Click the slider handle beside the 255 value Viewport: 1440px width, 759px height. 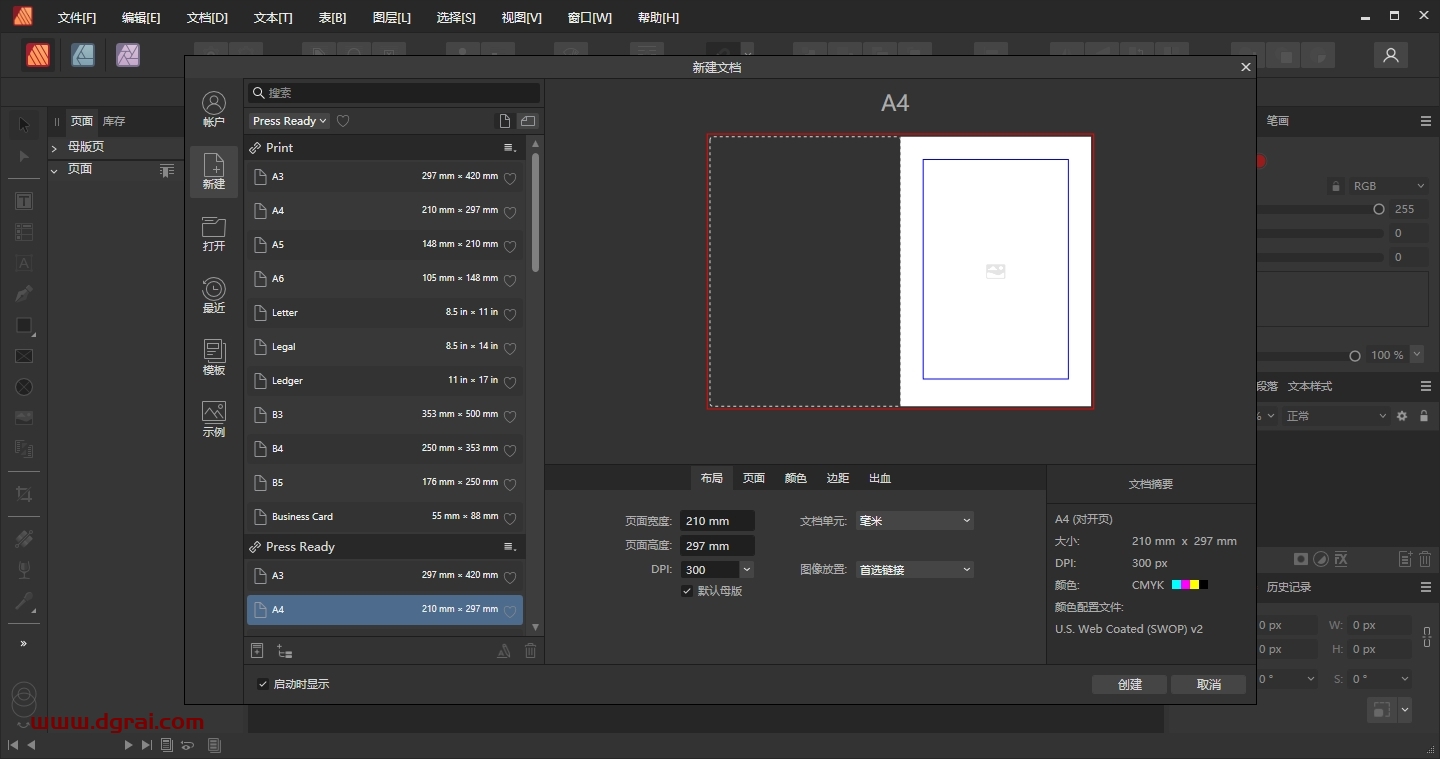click(x=1379, y=210)
